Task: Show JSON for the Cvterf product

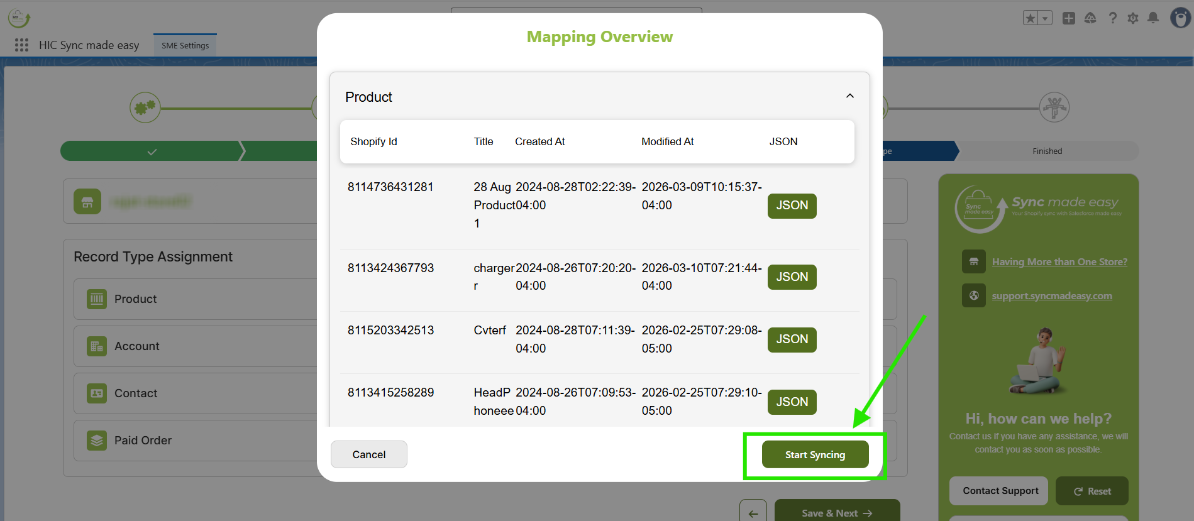Action: [792, 339]
